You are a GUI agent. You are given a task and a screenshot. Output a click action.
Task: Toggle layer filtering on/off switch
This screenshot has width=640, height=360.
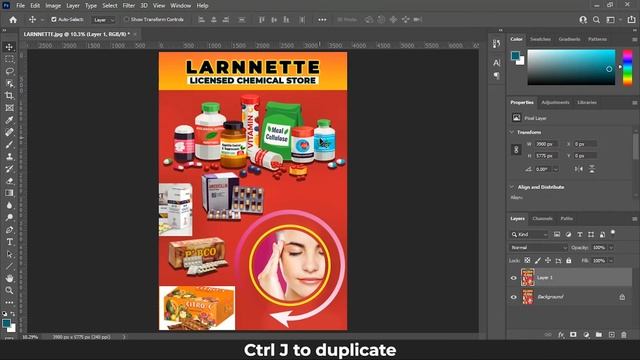[613, 233]
